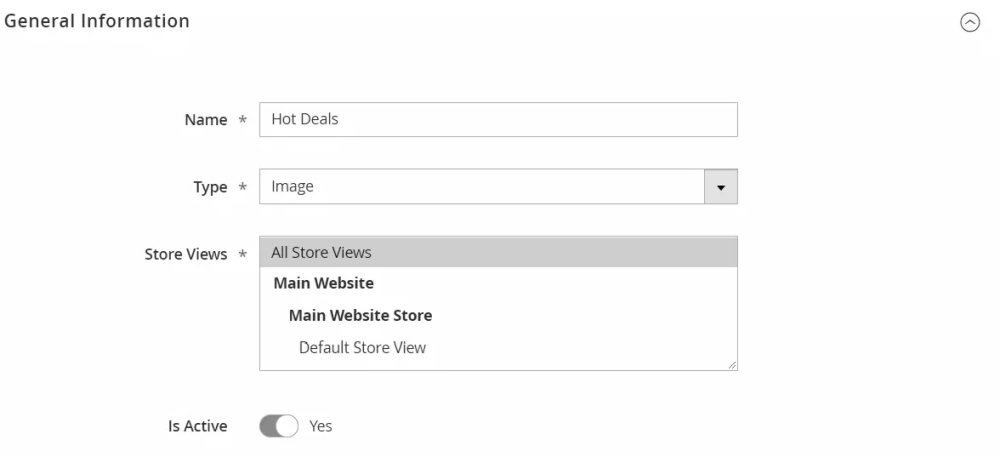The width and height of the screenshot is (1000, 457).
Task: Click the required asterisk next to Type
Action: tap(242, 188)
